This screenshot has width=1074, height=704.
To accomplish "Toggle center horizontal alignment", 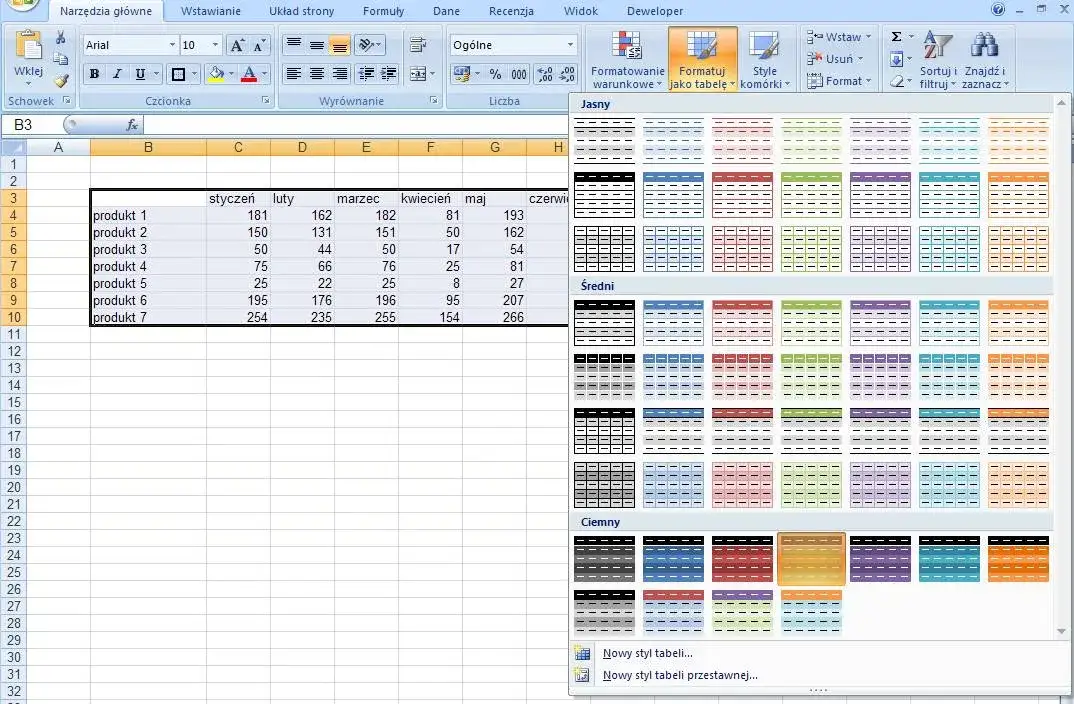I will pos(316,74).
